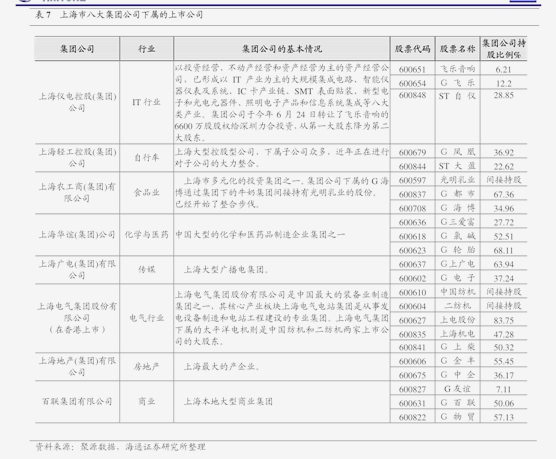Click the '上海轻工控股(集团)公司' cell
This screenshot has width=556, height=459.
[77, 157]
